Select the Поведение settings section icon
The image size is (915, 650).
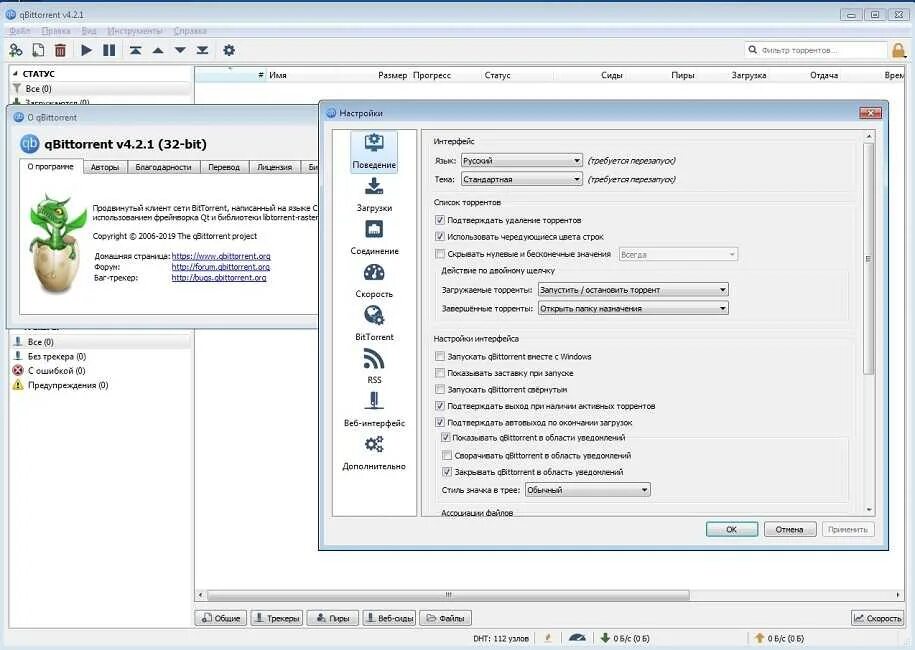point(374,142)
